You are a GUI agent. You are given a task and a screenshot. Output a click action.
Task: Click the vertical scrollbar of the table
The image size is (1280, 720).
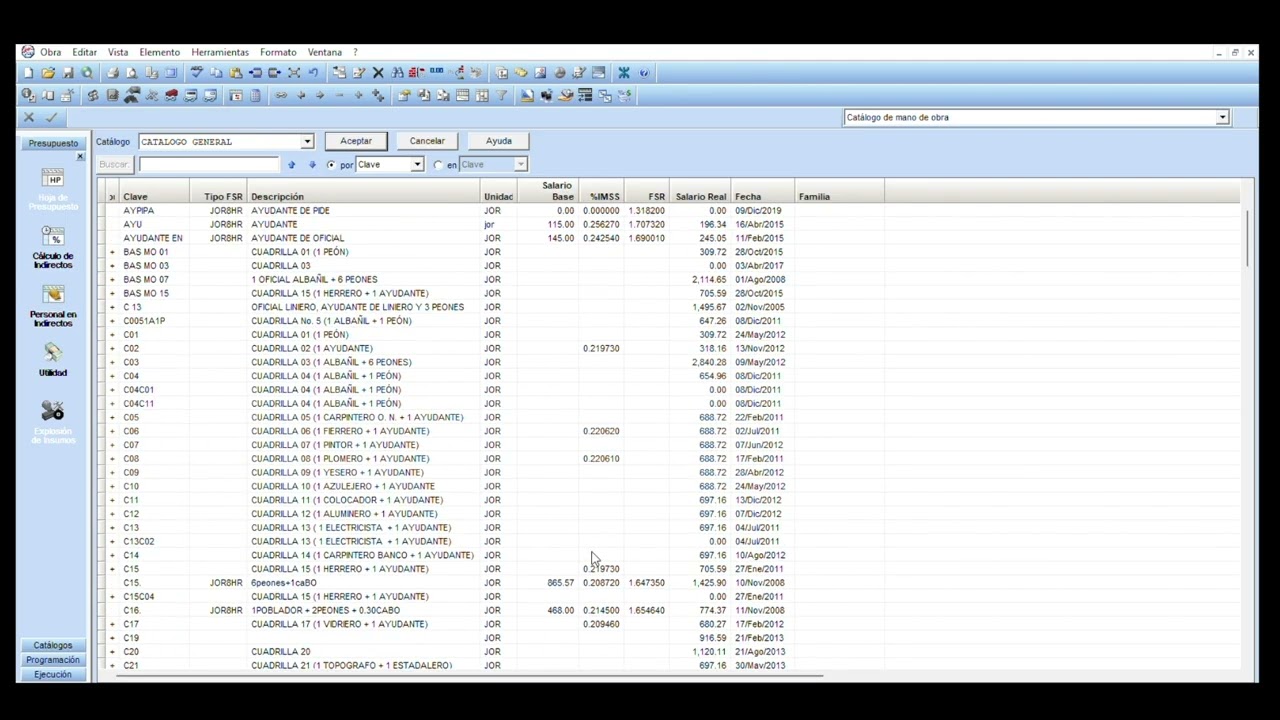(x=1248, y=237)
